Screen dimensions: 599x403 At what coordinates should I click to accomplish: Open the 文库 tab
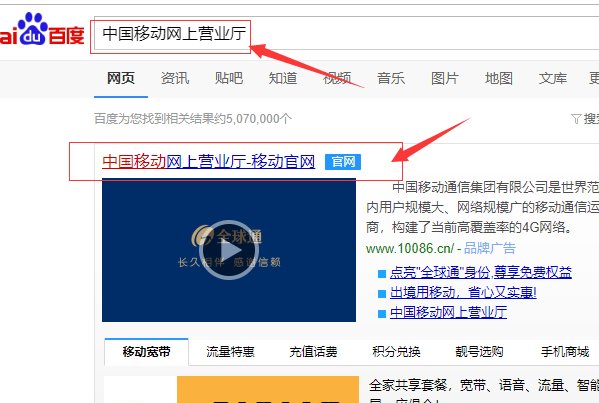pos(553,78)
